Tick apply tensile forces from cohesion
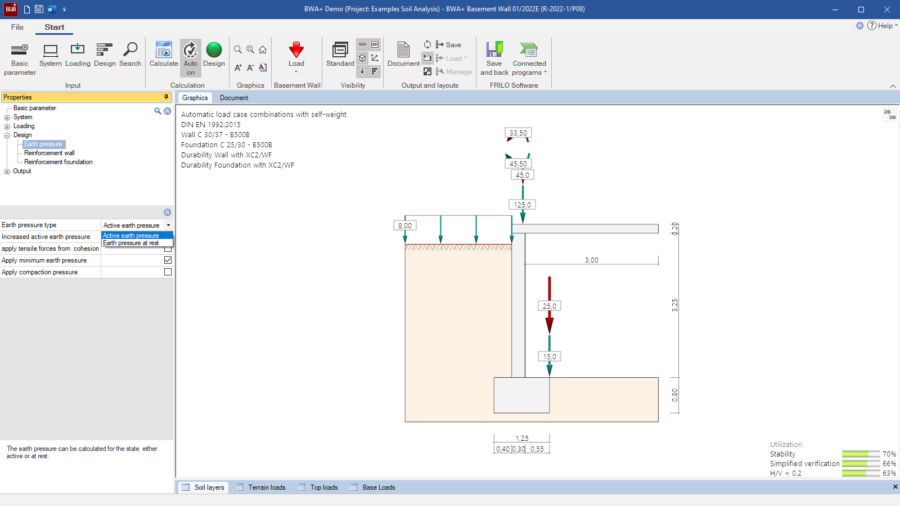The width and height of the screenshot is (900, 506). [x=168, y=249]
